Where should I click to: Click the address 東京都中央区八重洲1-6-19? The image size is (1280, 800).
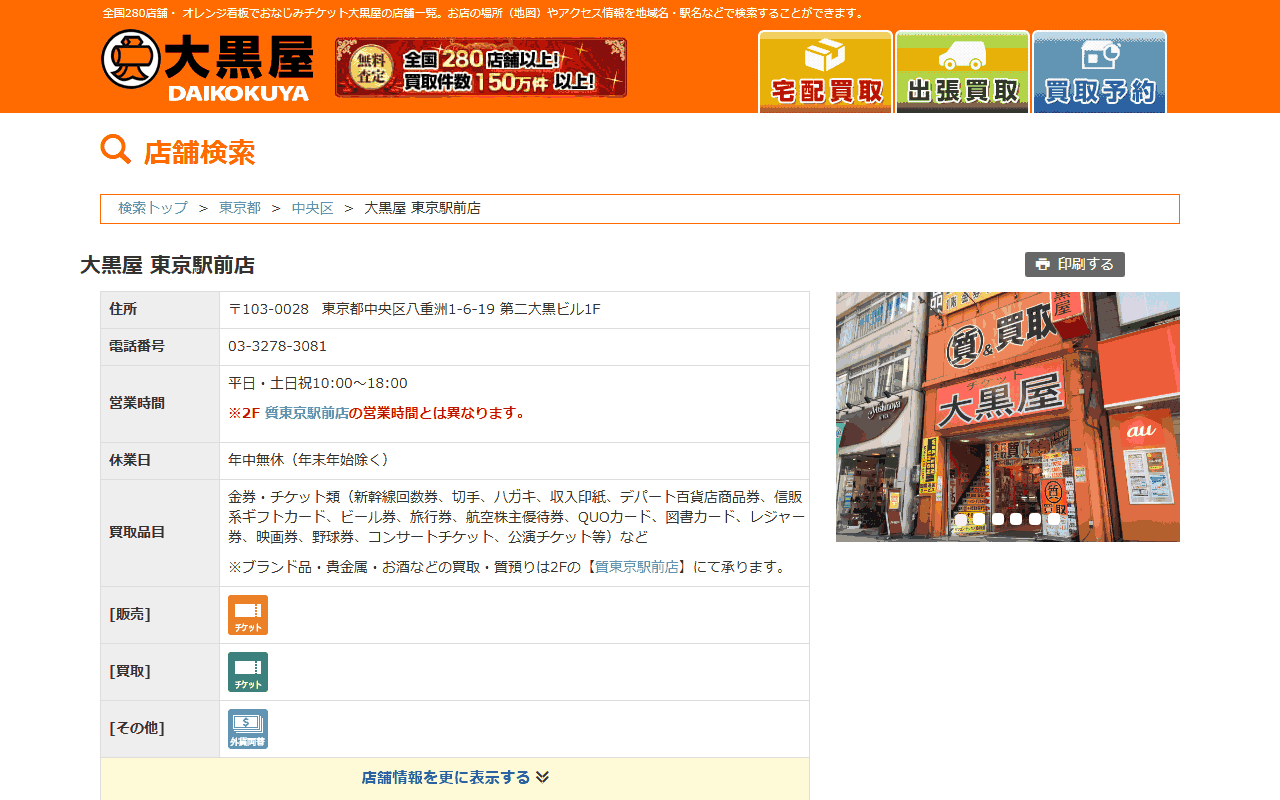409,309
